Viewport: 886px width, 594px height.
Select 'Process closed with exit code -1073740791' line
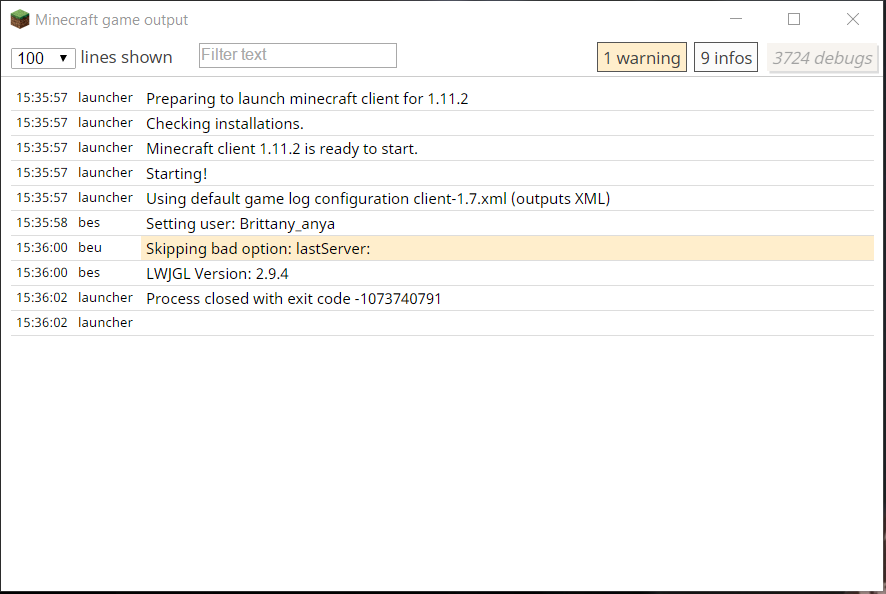pyautogui.click(x=442, y=298)
